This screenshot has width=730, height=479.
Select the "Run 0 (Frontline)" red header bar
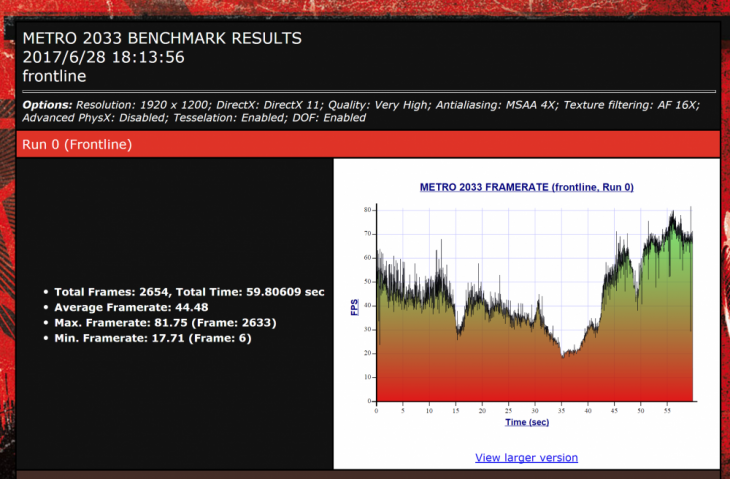pyautogui.click(x=77, y=145)
